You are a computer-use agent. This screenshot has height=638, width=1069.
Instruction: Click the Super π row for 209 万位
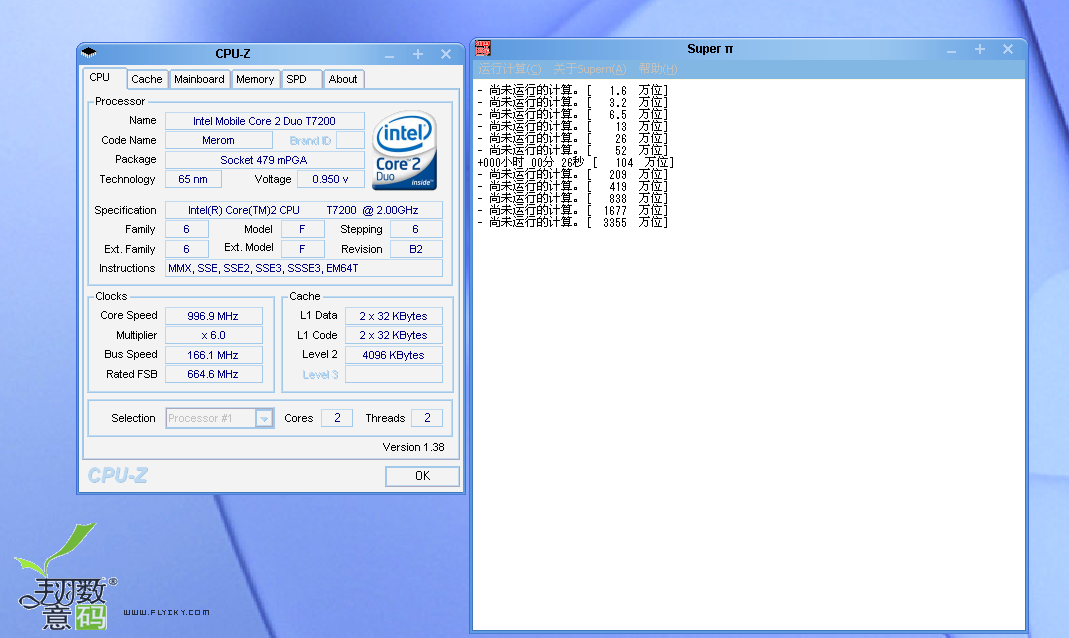573,174
